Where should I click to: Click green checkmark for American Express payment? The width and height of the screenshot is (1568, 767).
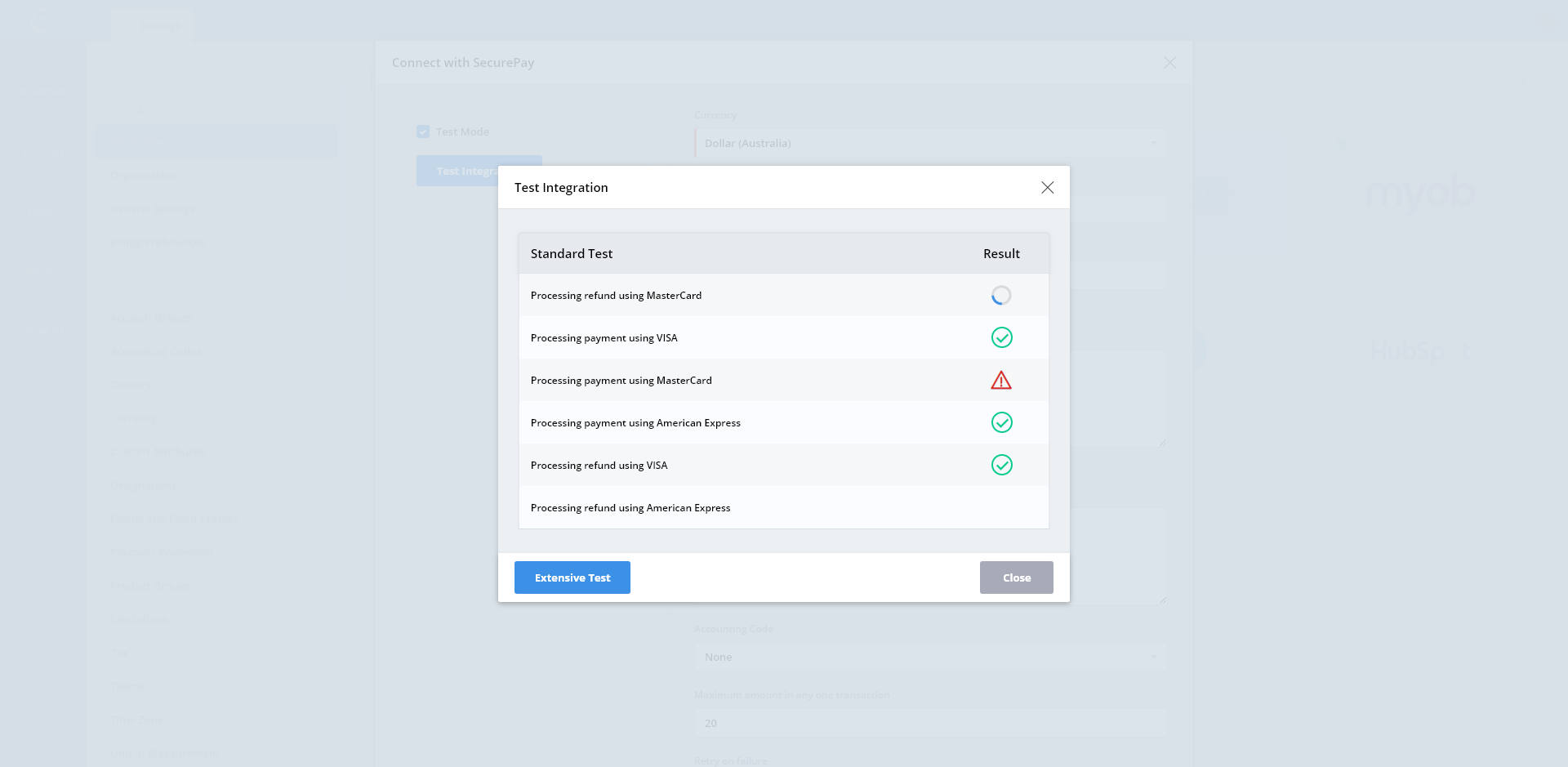click(1001, 422)
